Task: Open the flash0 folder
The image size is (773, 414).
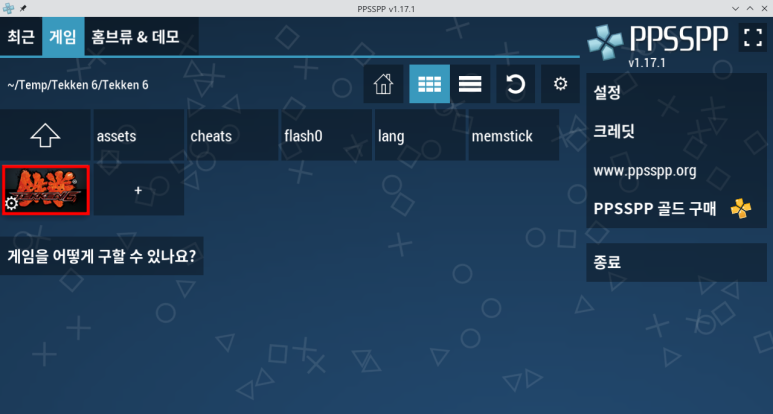Action: click(x=326, y=135)
